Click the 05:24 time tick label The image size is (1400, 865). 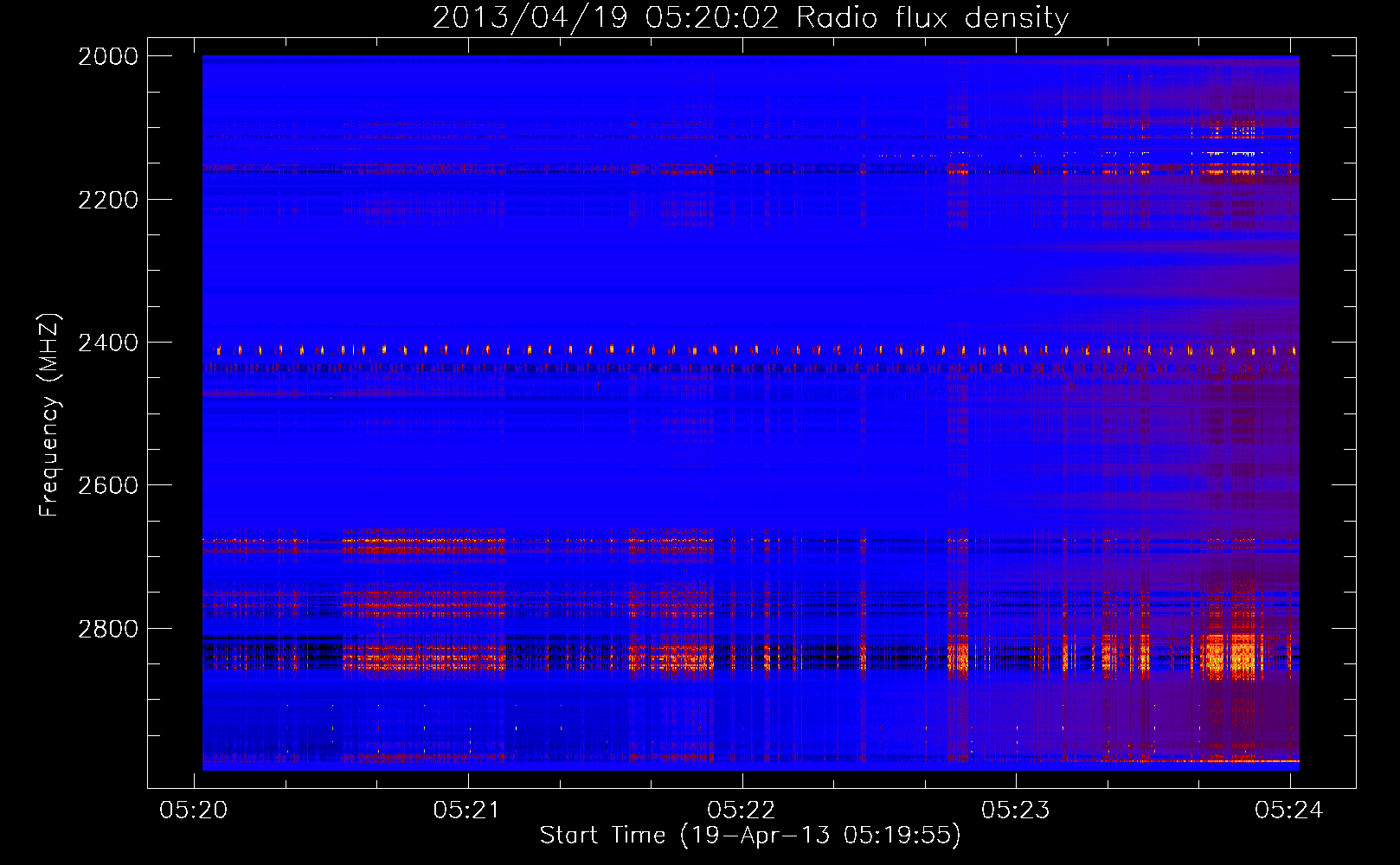point(1289,810)
